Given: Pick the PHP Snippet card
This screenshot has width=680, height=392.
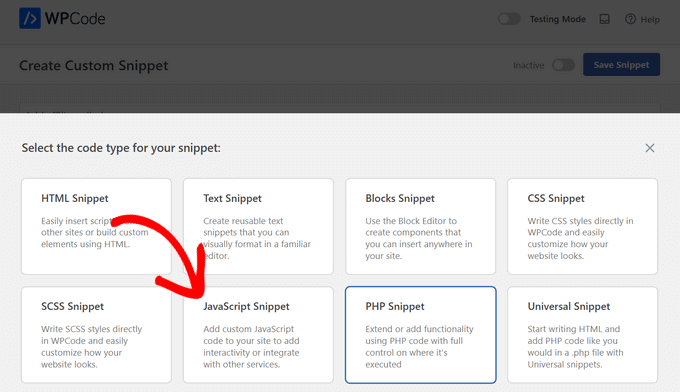Looking at the screenshot, I should [x=421, y=335].
